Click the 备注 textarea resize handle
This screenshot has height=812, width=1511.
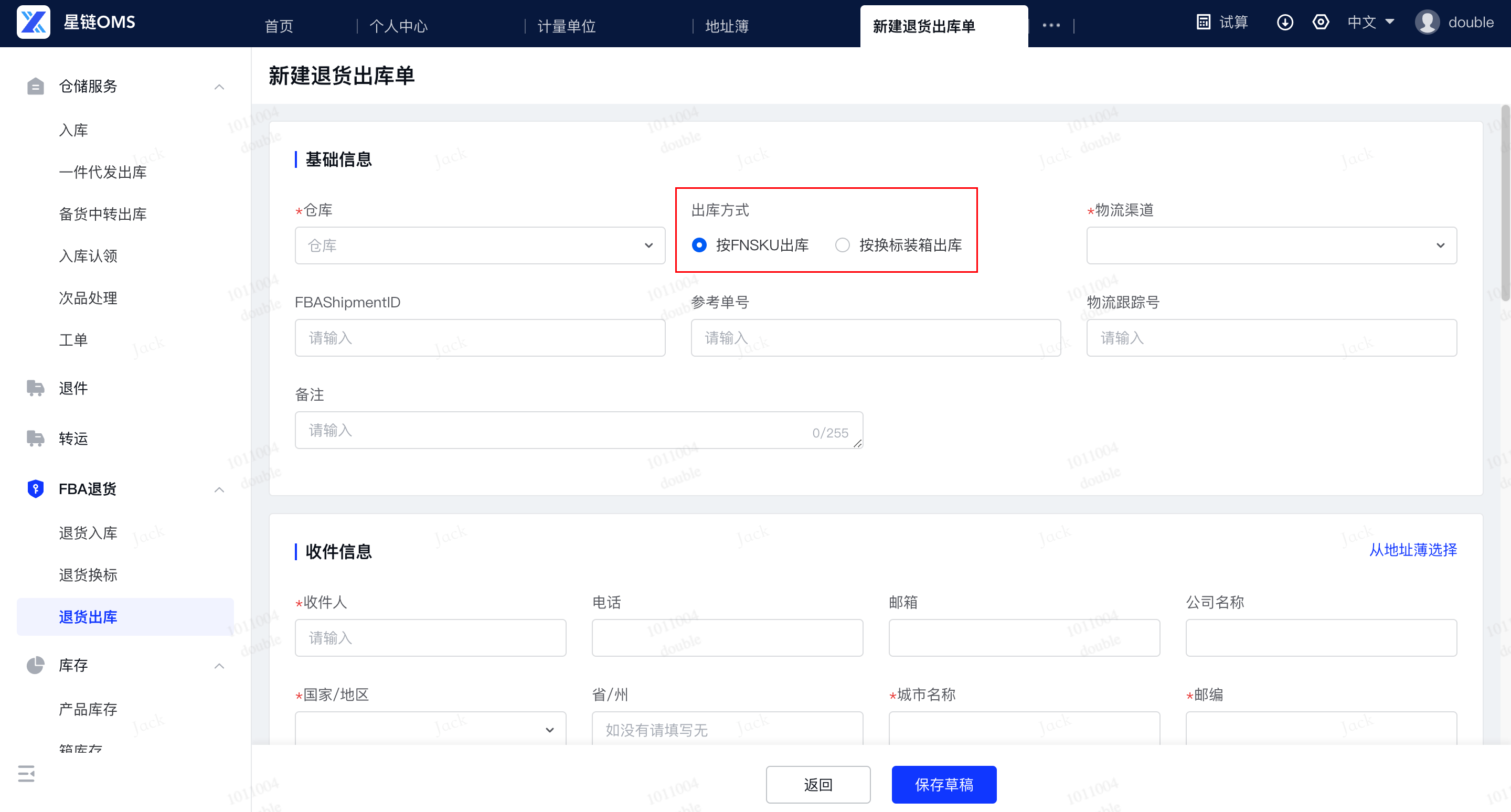(858, 444)
